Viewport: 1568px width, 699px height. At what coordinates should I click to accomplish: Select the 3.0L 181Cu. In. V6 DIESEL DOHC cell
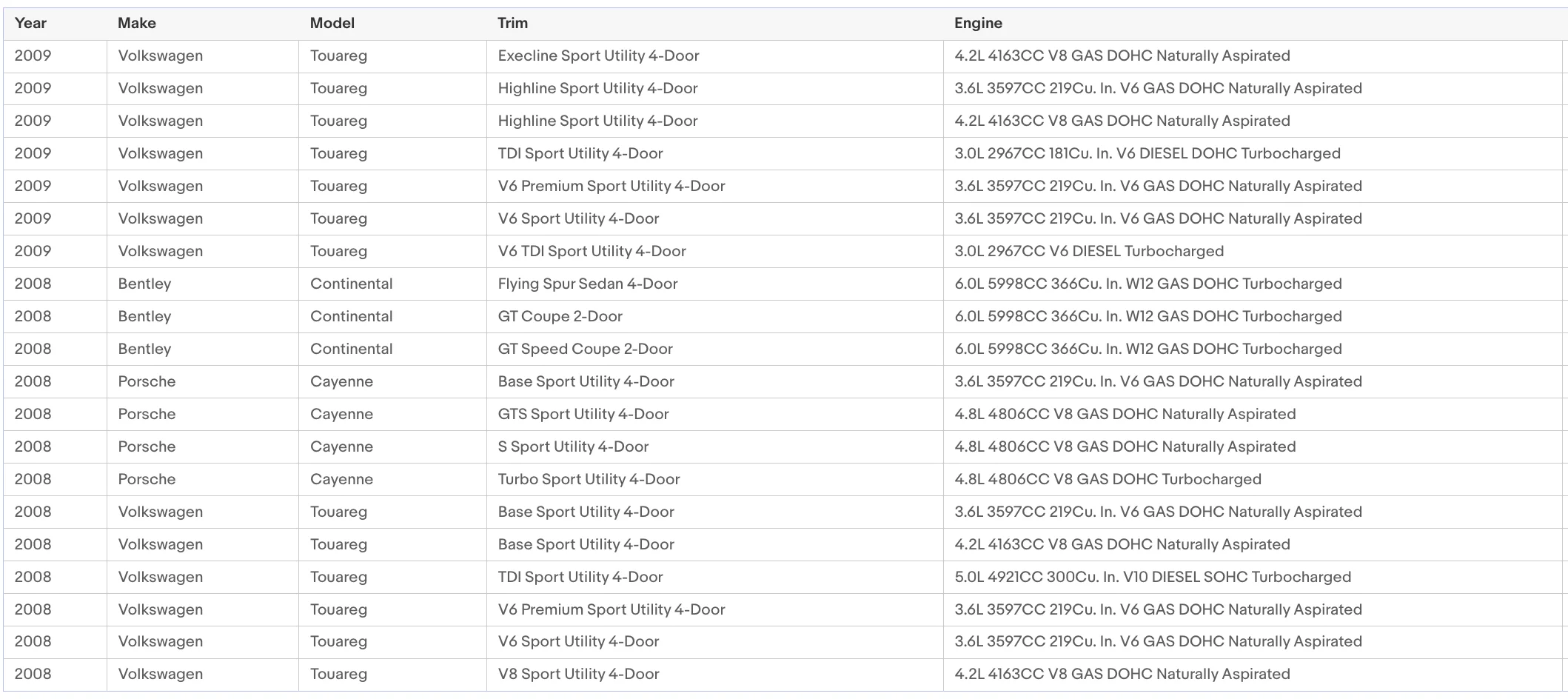click(x=1253, y=154)
